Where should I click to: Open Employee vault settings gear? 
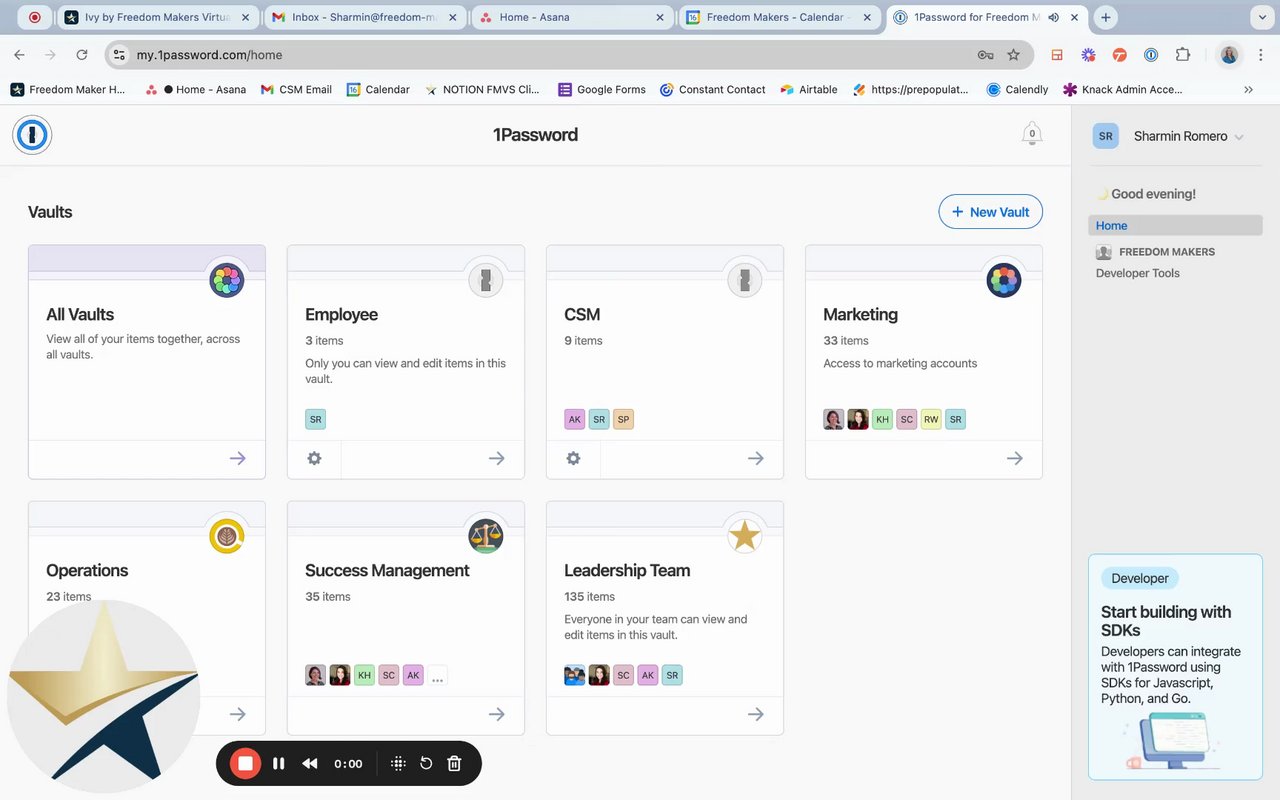(x=314, y=458)
